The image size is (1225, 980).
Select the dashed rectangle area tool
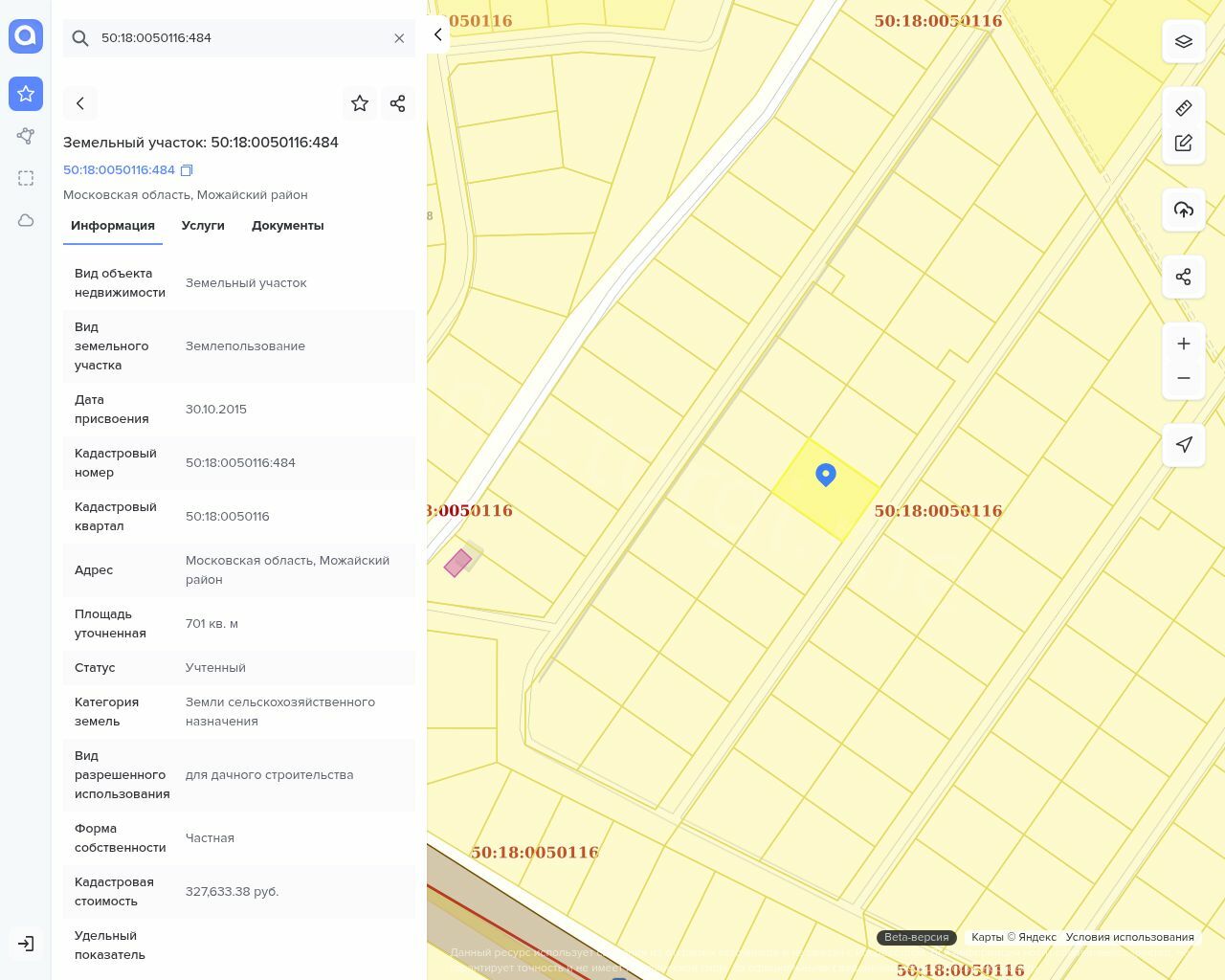(26, 178)
